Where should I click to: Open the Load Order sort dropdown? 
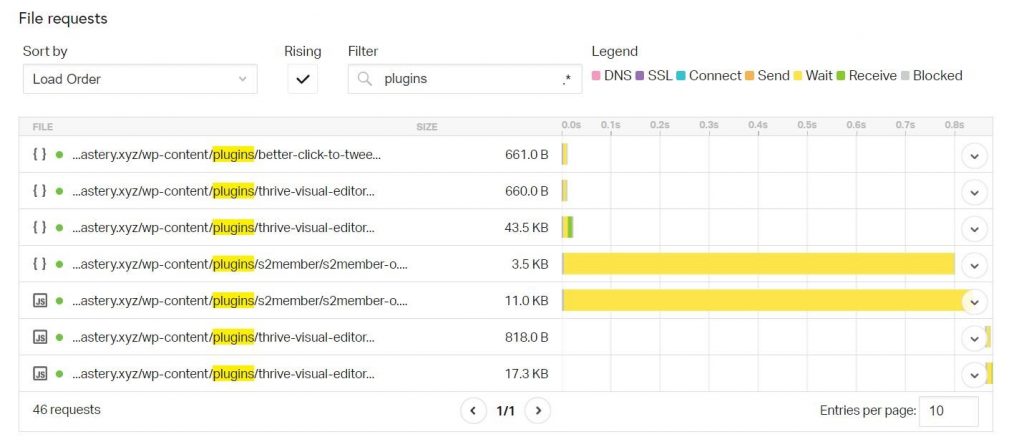coord(140,79)
